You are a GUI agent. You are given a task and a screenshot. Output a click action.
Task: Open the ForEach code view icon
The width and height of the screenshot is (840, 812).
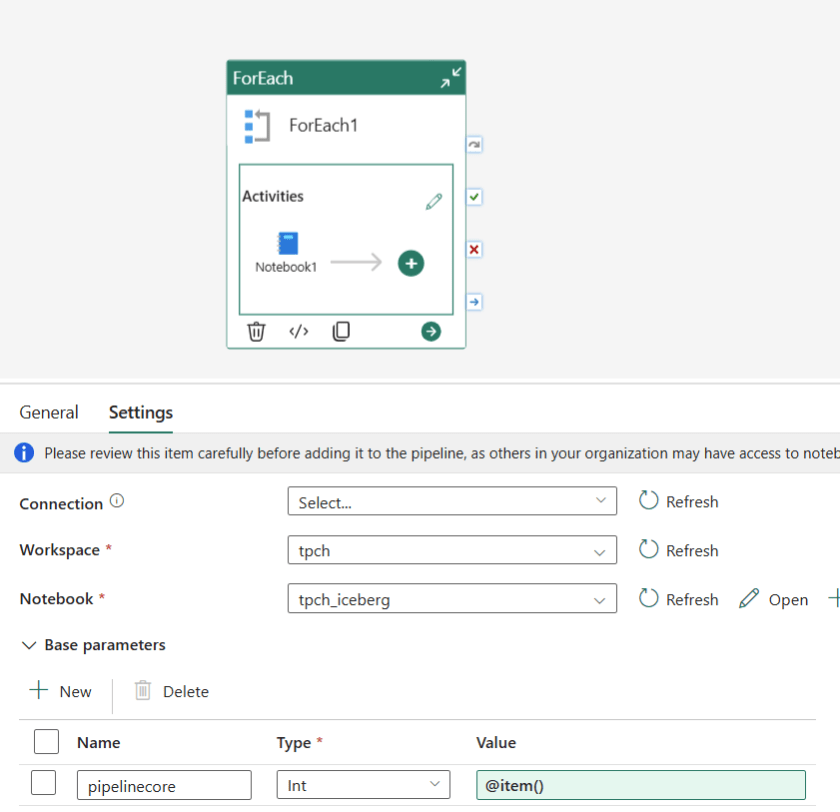click(298, 331)
